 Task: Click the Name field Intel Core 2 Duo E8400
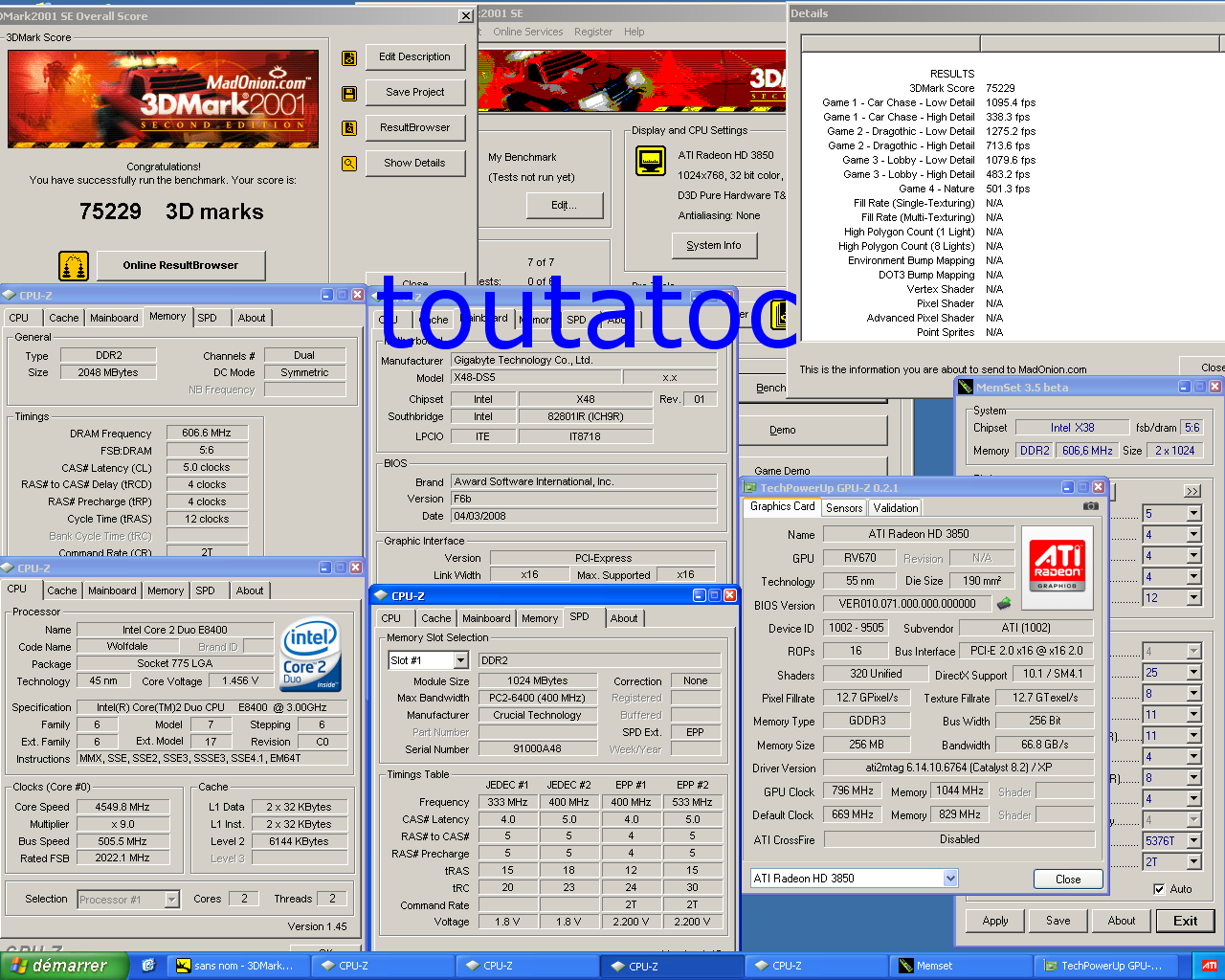[174, 630]
